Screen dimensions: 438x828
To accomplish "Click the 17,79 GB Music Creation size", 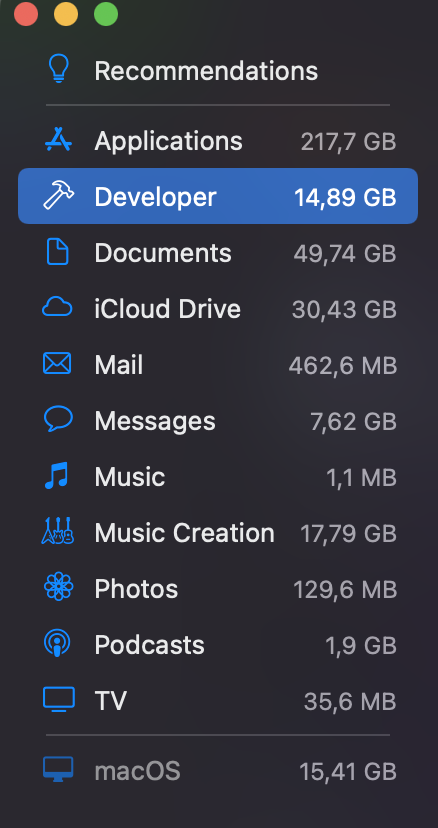I will click(348, 533).
